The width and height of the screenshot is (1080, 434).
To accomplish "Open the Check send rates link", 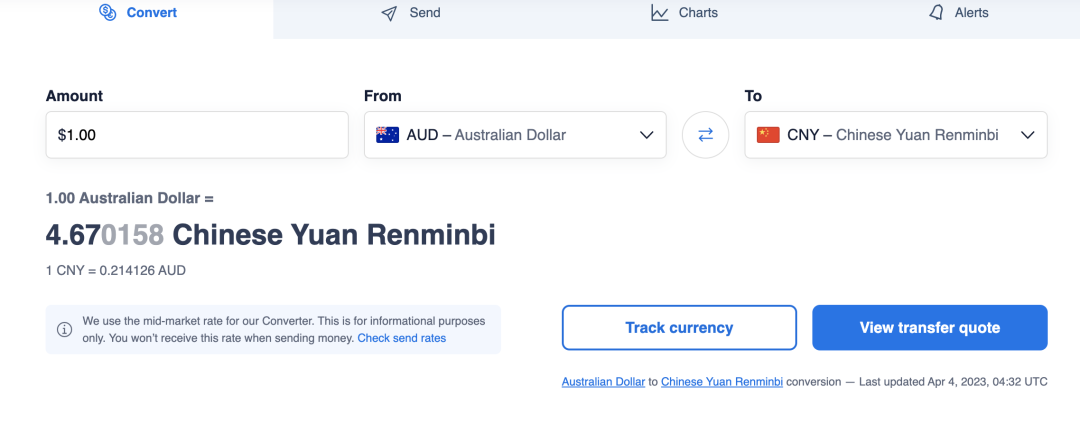I will tap(402, 338).
